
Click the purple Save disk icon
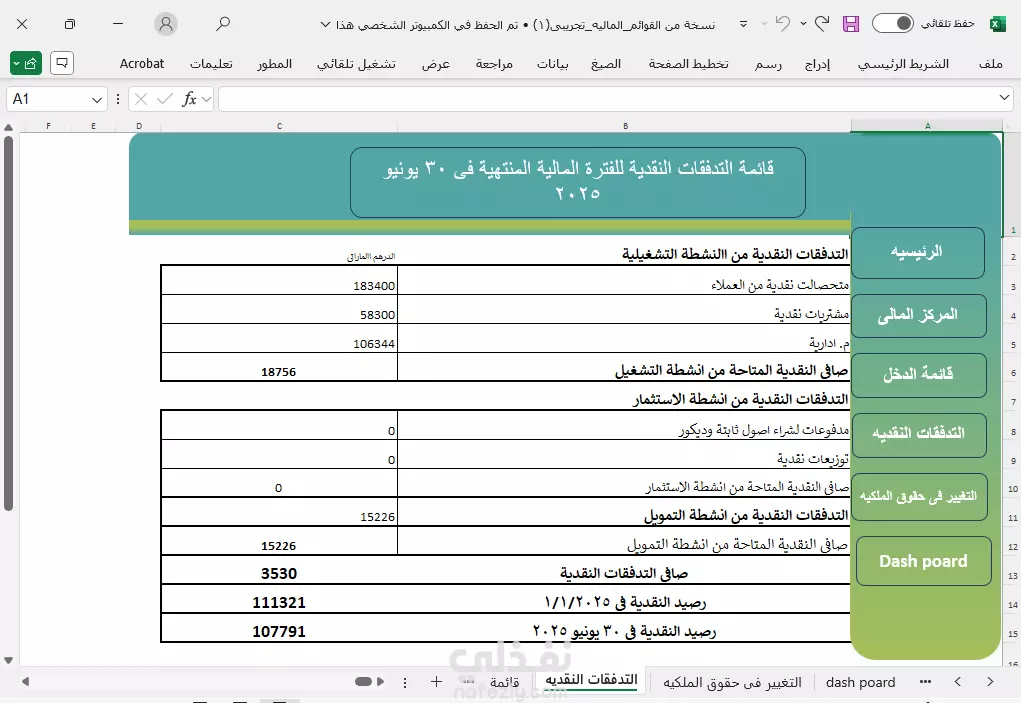tap(850, 24)
